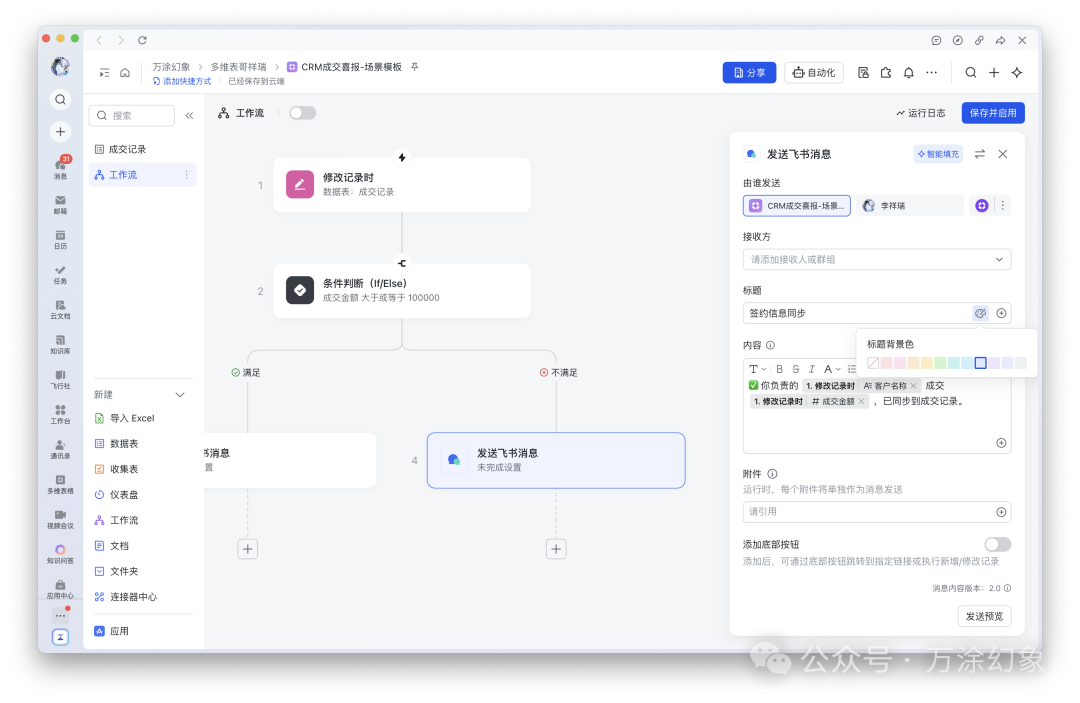Open the 多维表哥祥瑞 breadcrumb item
The height and width of the screenshot is (703, 1080).
(x=240, y=66)
